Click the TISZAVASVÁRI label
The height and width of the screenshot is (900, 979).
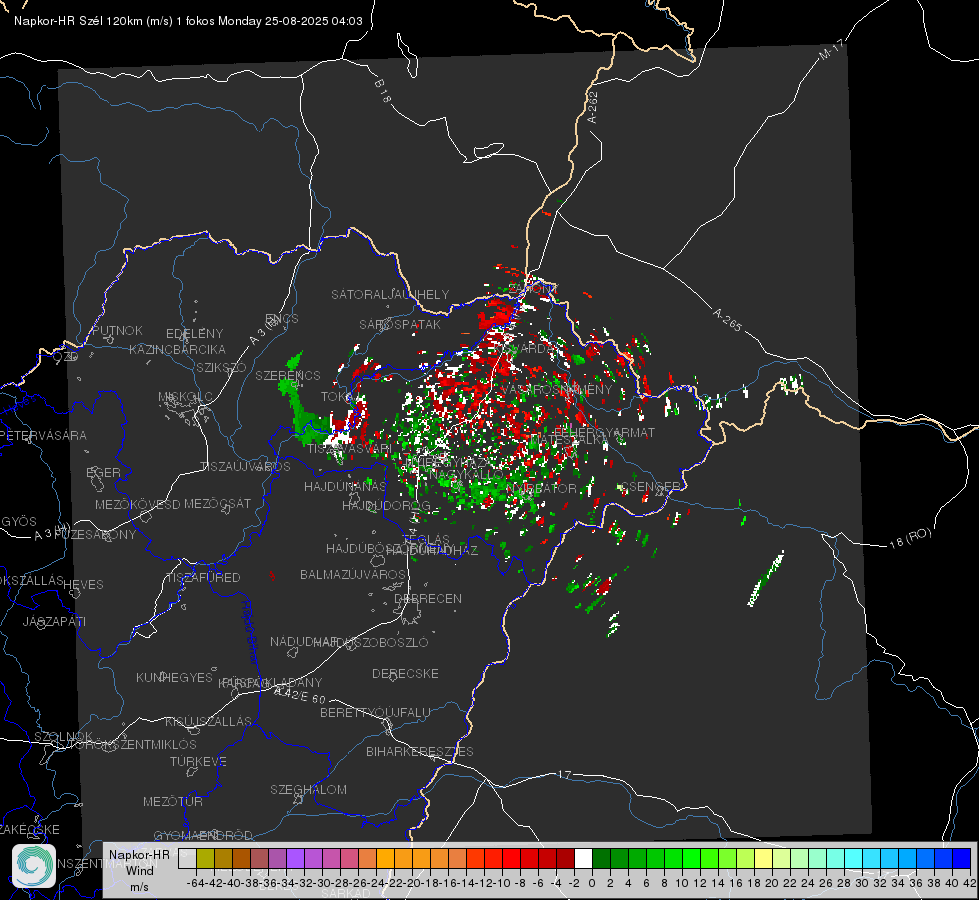350,449
